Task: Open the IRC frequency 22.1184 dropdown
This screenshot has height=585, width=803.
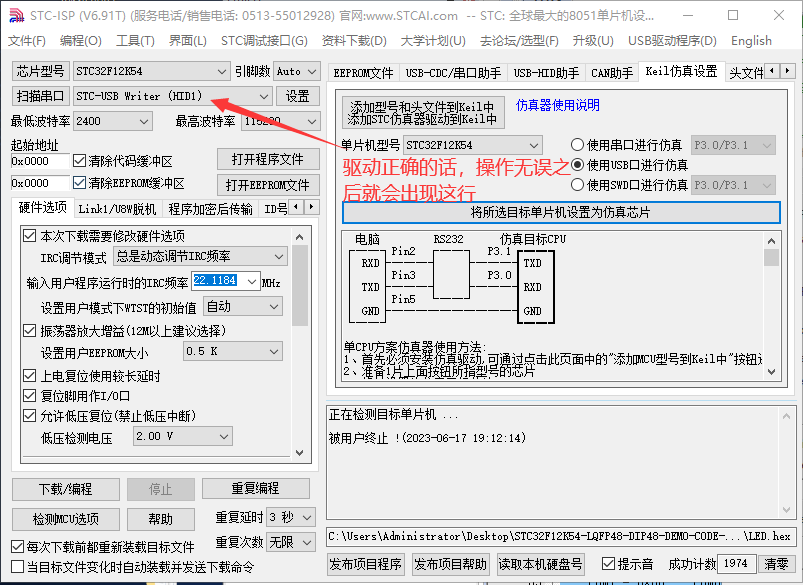Action: pyautogui.click(x=225, y=281)
